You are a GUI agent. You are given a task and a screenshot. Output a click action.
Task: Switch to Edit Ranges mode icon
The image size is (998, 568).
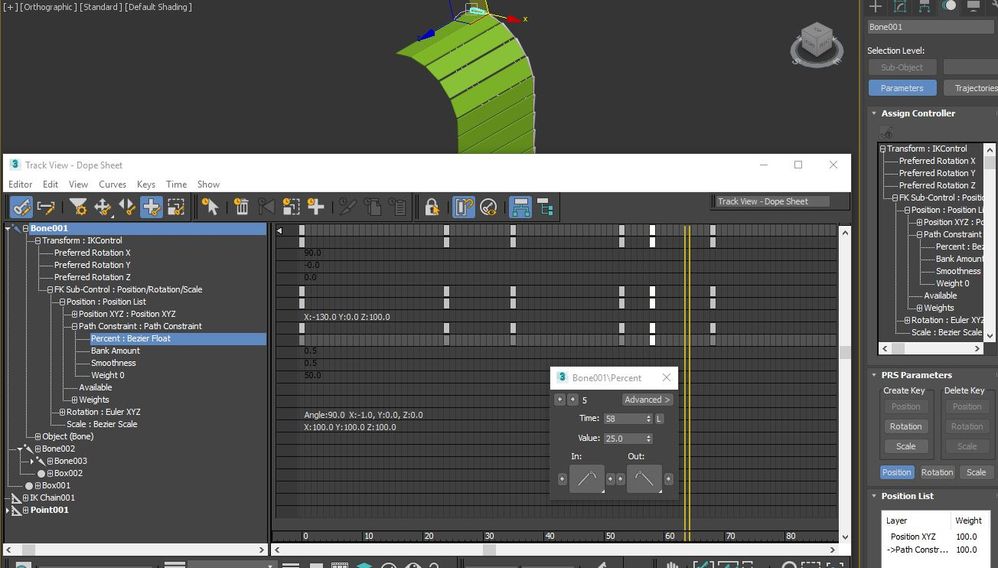[46, 207]
